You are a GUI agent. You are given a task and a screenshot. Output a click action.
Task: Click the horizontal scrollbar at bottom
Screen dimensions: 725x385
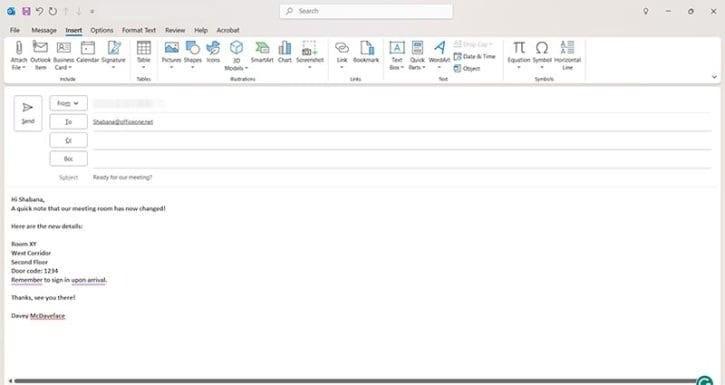354,381
